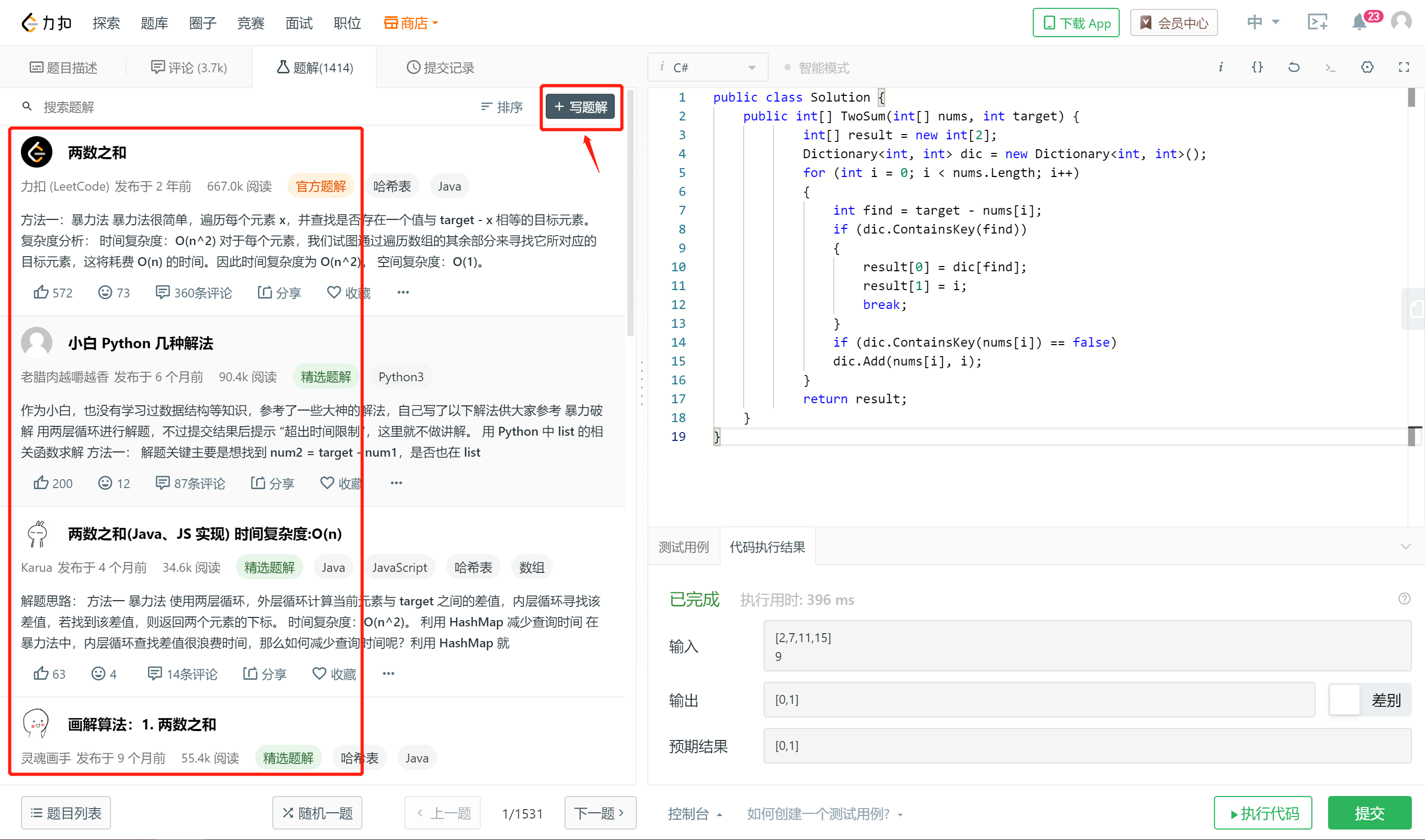The height and width of the screenshot is (840, 1425).
Task: Enter fullscreen editor mode
Action: [1404, 68]
